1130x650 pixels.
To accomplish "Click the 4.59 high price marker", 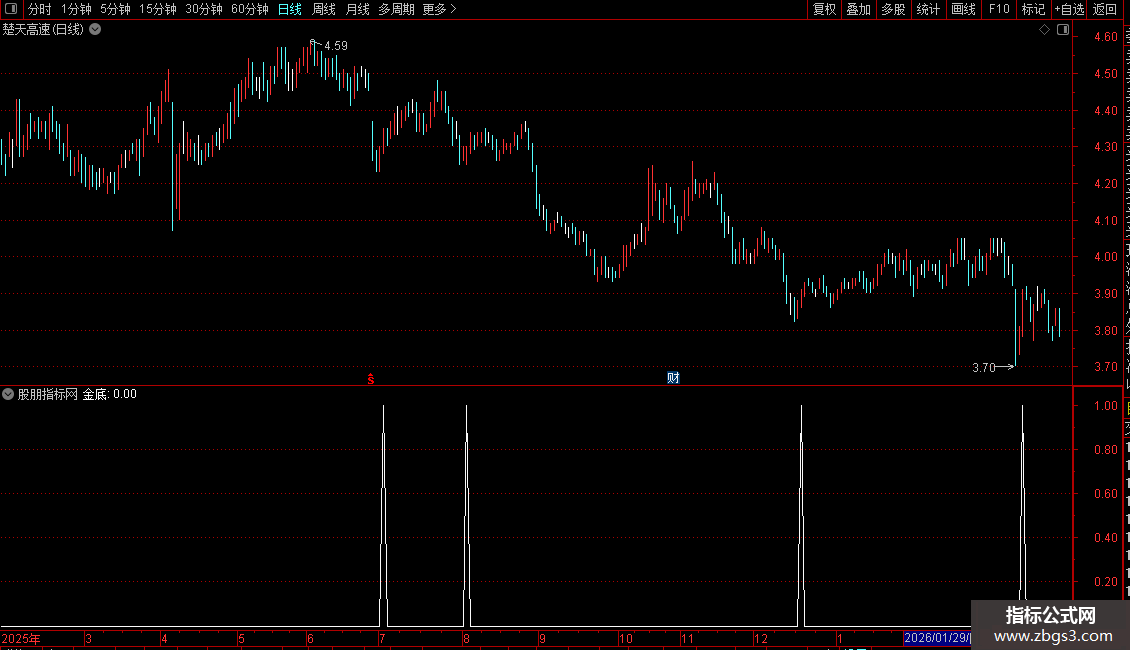I will point(336,45).
